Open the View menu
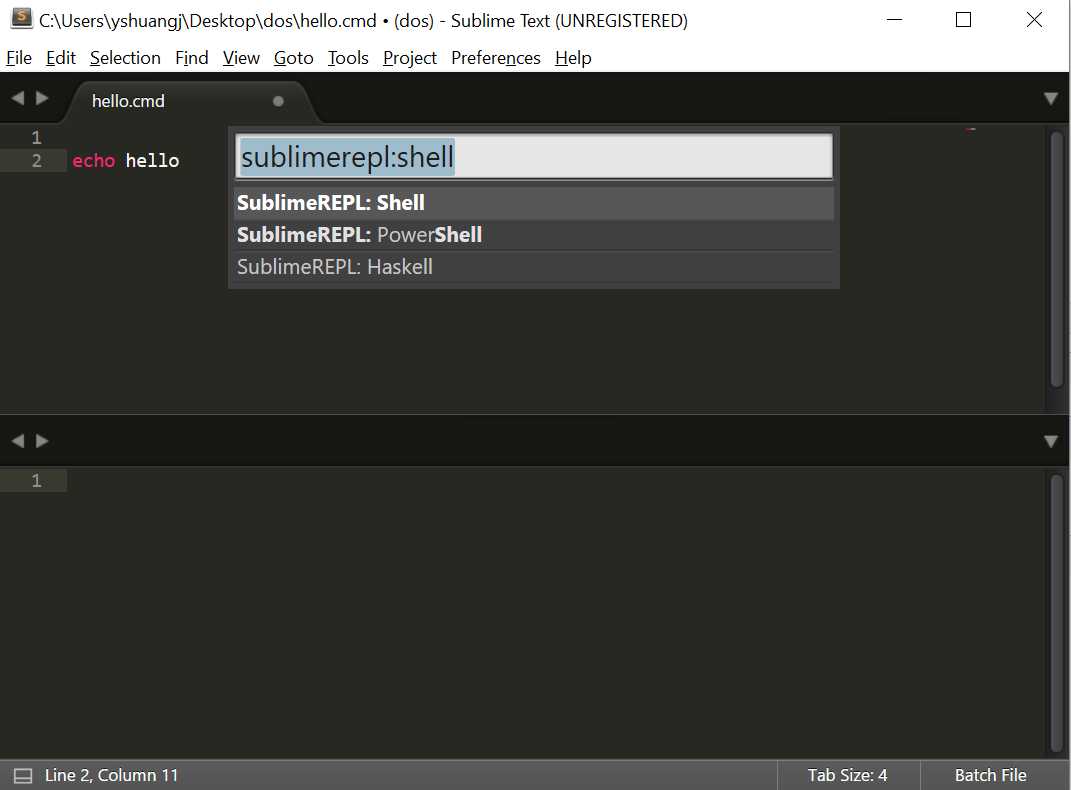 (241, 58)
